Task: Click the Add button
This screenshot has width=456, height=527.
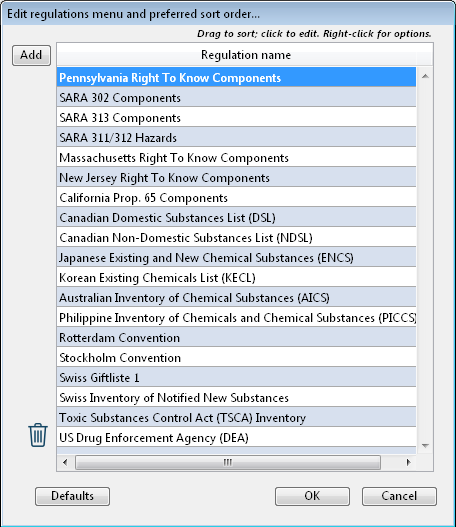Action: click(31, 55)
